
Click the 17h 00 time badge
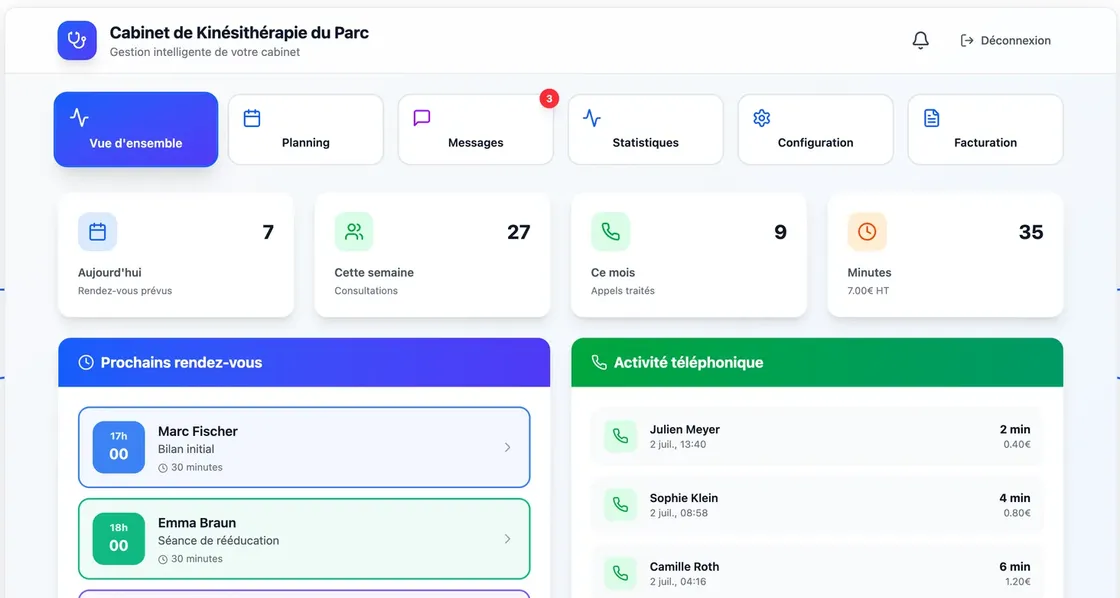pos(119,447)
